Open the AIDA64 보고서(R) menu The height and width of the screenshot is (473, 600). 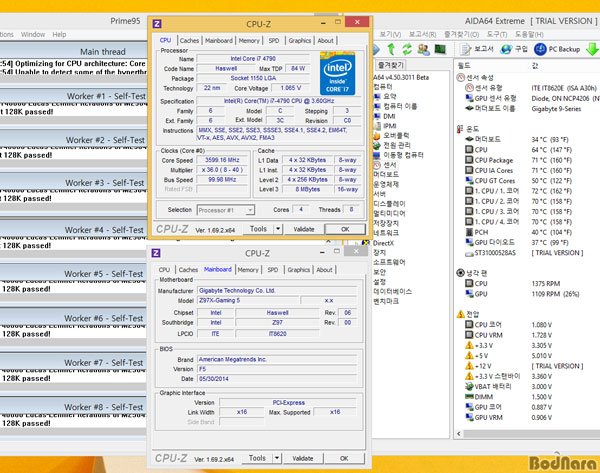click(x=422, y=34)
